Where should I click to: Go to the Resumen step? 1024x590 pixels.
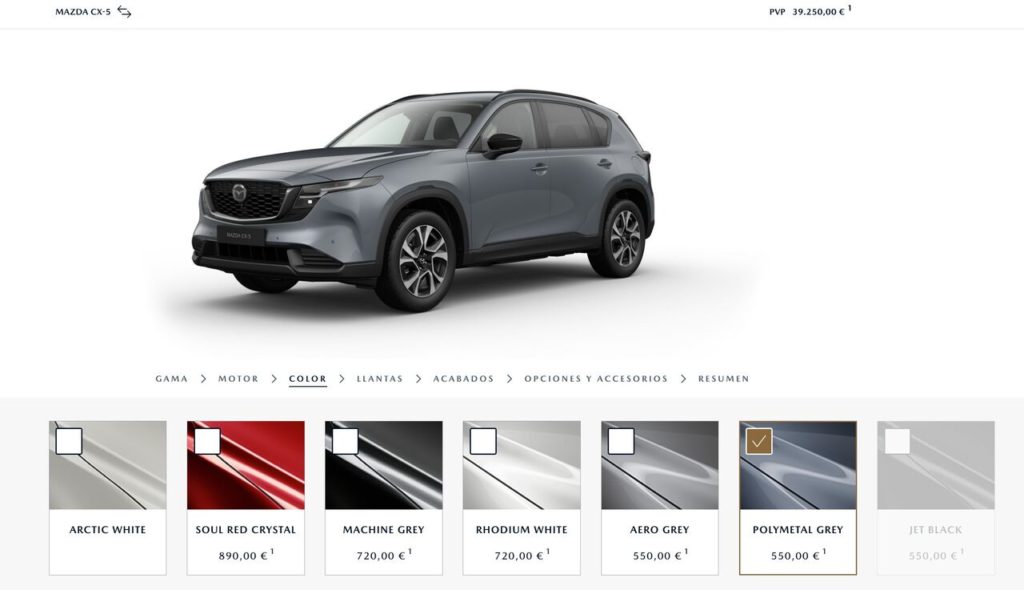click(724, 379)
